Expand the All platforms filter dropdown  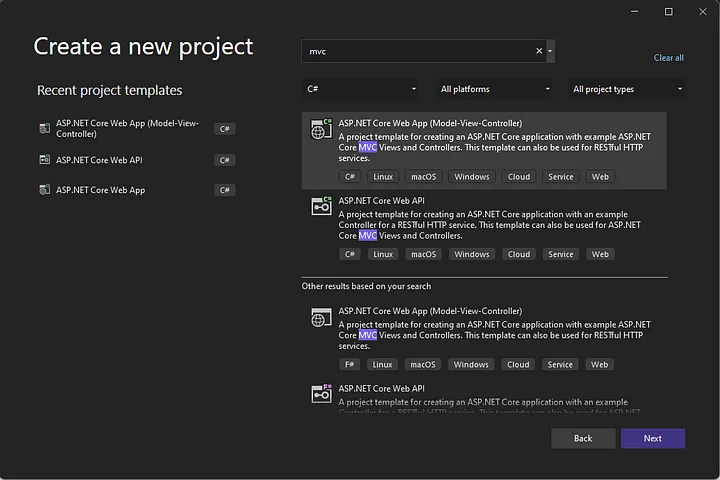pyautogui.click(x=495, y=89)
